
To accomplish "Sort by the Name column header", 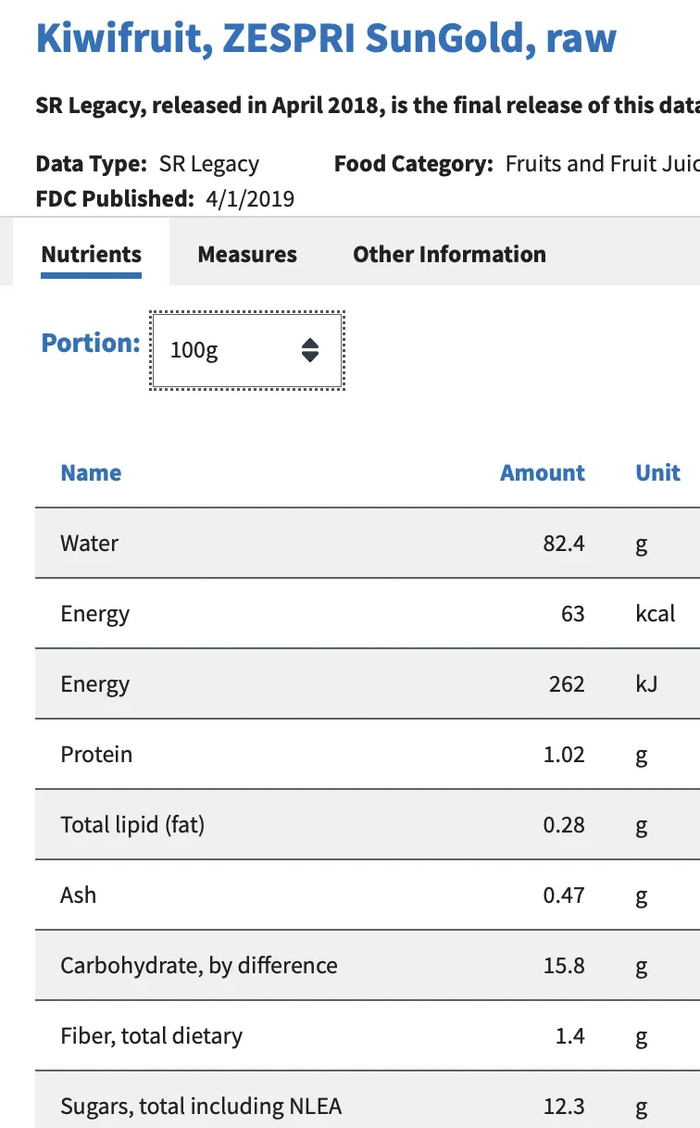I will pyautogui.click(x=91, y=473).
